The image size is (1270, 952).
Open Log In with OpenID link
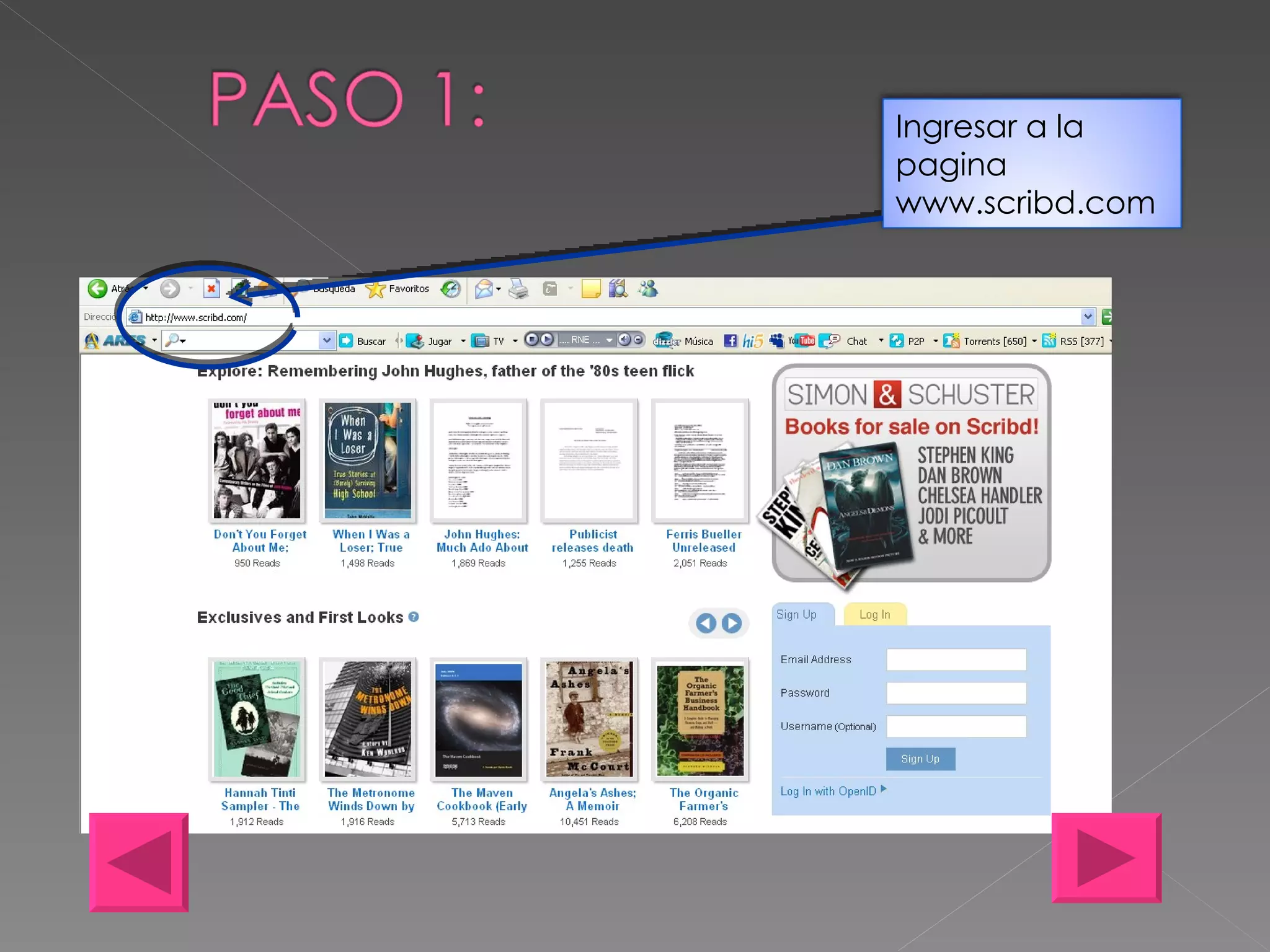click(x=828, y=791)
